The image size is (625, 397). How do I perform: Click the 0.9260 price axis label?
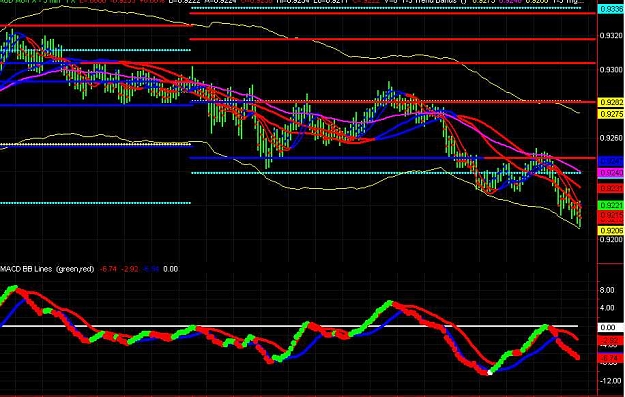point(611,138)
